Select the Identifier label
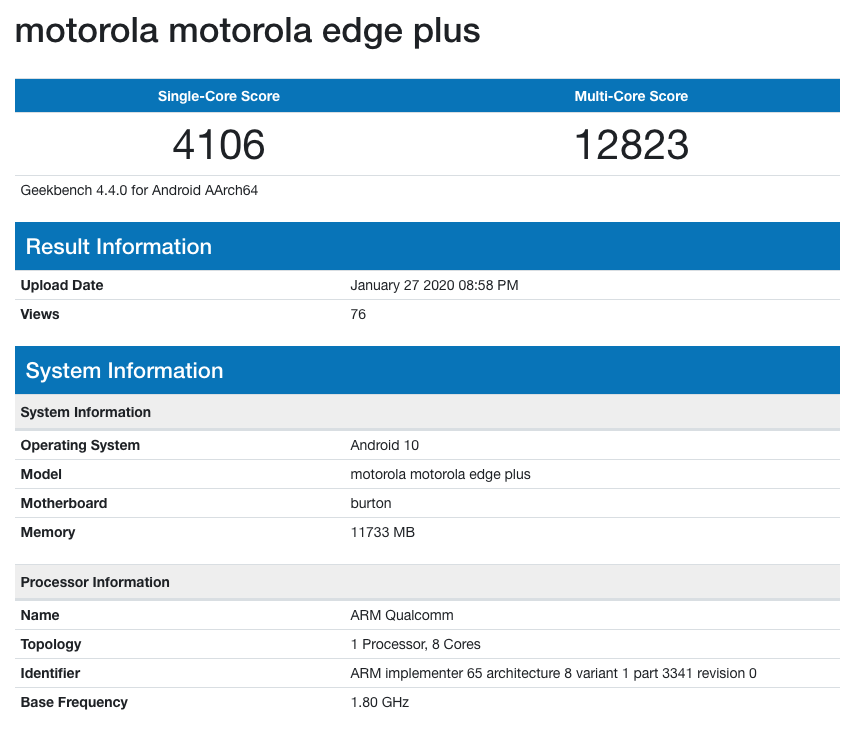This screenshot has width=857, height=731. click(x=50, y=673)
